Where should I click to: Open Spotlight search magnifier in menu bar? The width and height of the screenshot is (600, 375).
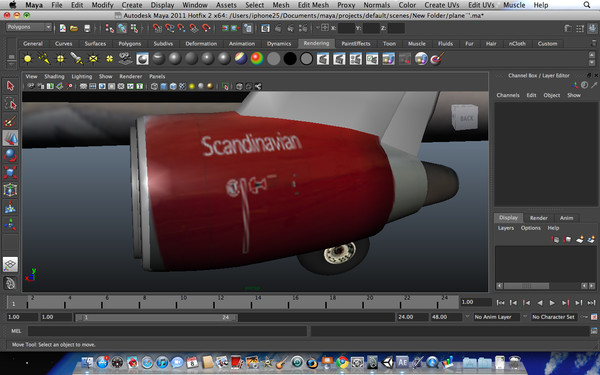[x=587, y=5]
